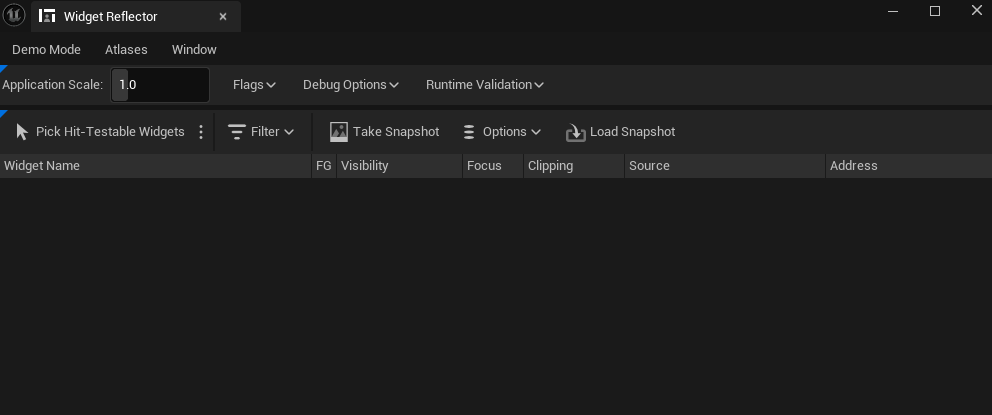Click Take Snapshot button
992x415 pixels.
pyautogui.click(x=384, y=132)
